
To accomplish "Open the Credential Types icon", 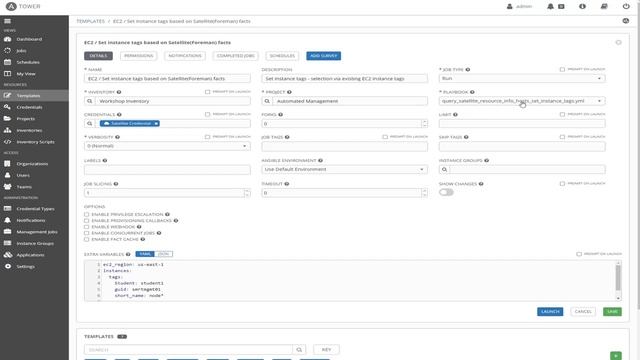I will 7,209.
